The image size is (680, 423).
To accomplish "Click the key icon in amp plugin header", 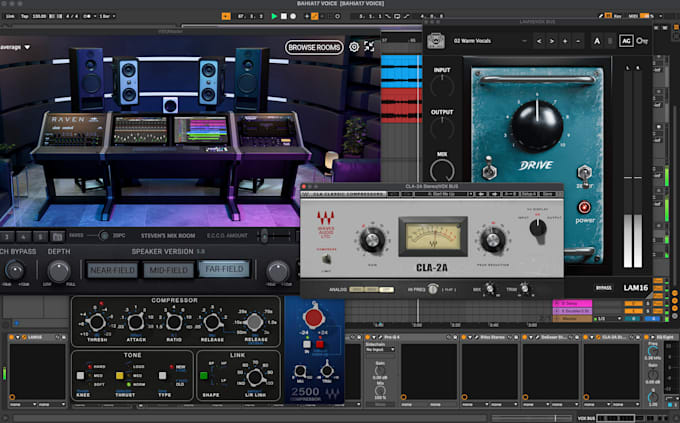I will (642, 41).
